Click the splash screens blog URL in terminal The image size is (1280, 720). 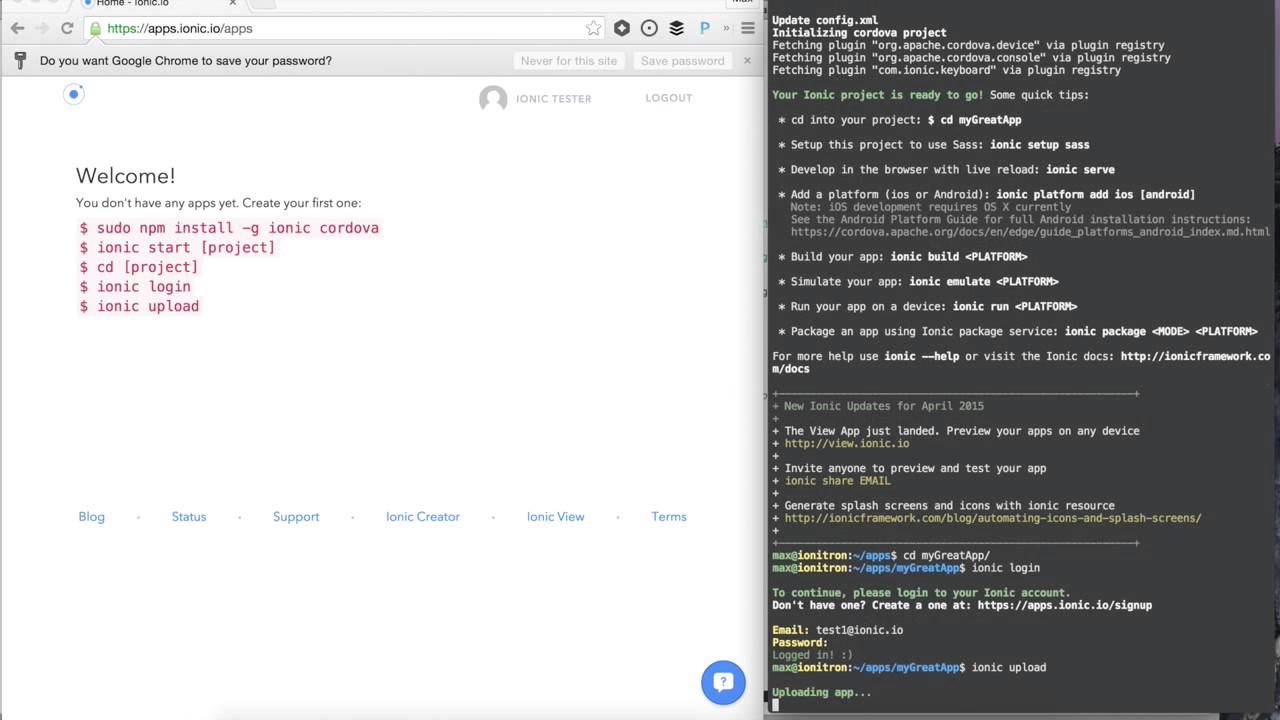tap(993, 518)
